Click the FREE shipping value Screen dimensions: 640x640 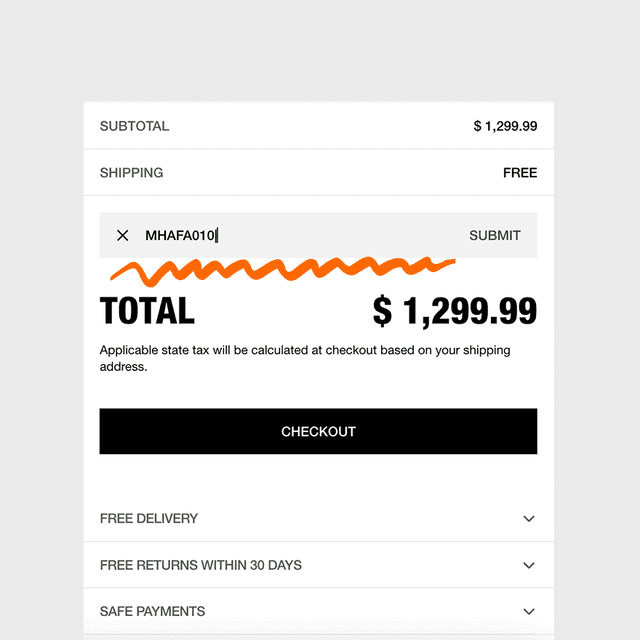(x=520, y=172)
